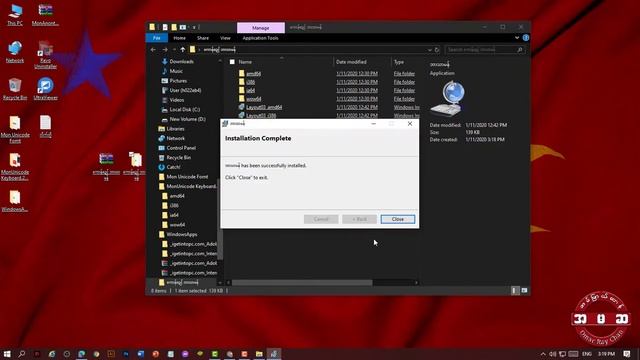This screenshot has width=640, height=360.
Task: Switch to Application Tools tab
Action: tap(260, 38)
